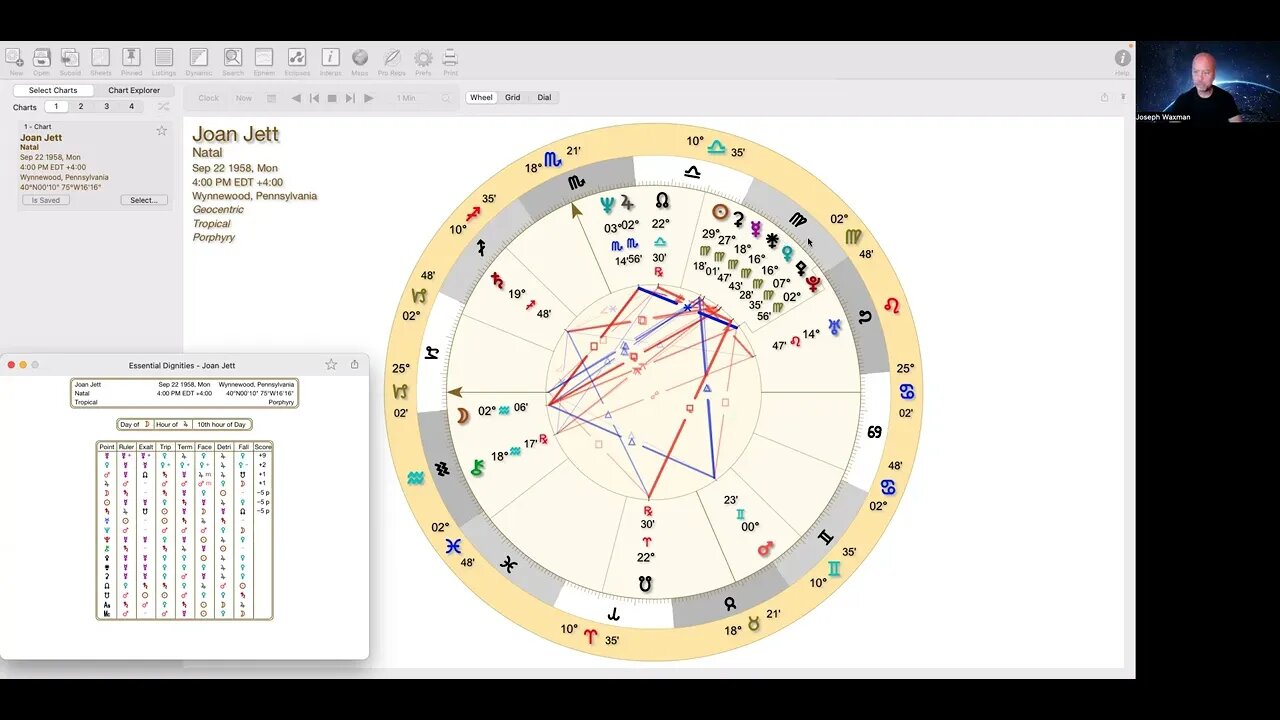Click the Joseph Waxman webcam thumbnail
Viewport: 1280px width, 720px height.
[1208, 83]
